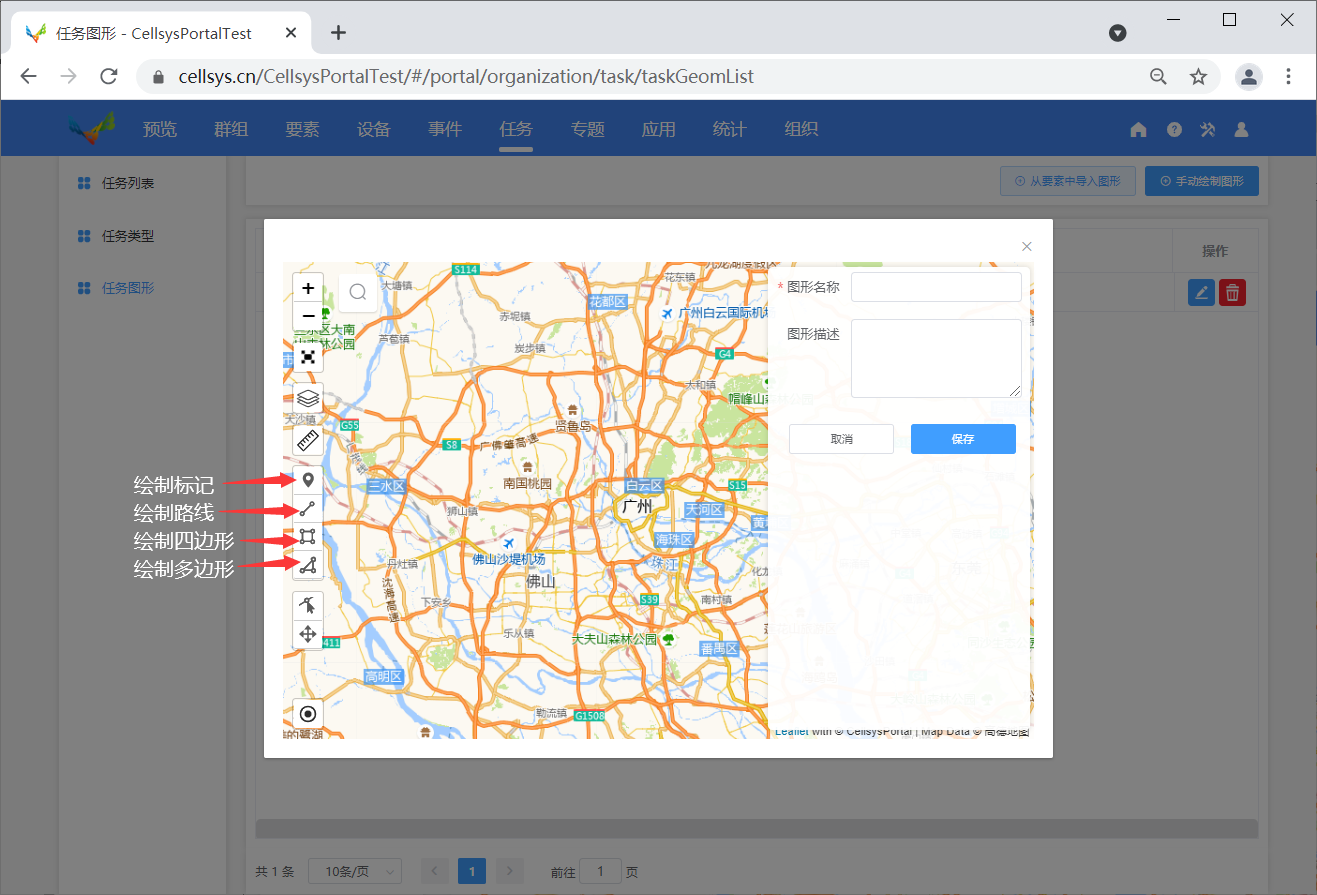Select the move/drag layers tool
The image size is (1317, 895).
[308, 634]
